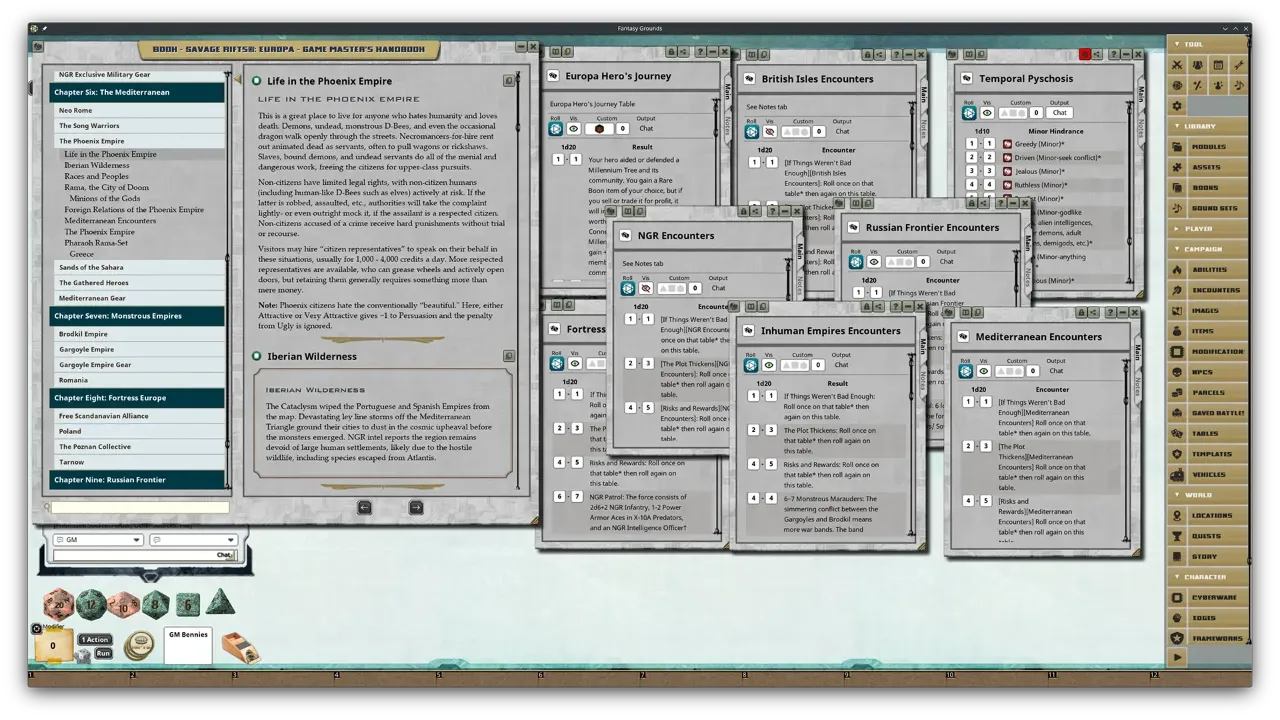Click the Modifier value box
The height and width of the screenshot is (720, 1280).
[x=53, y=646]
